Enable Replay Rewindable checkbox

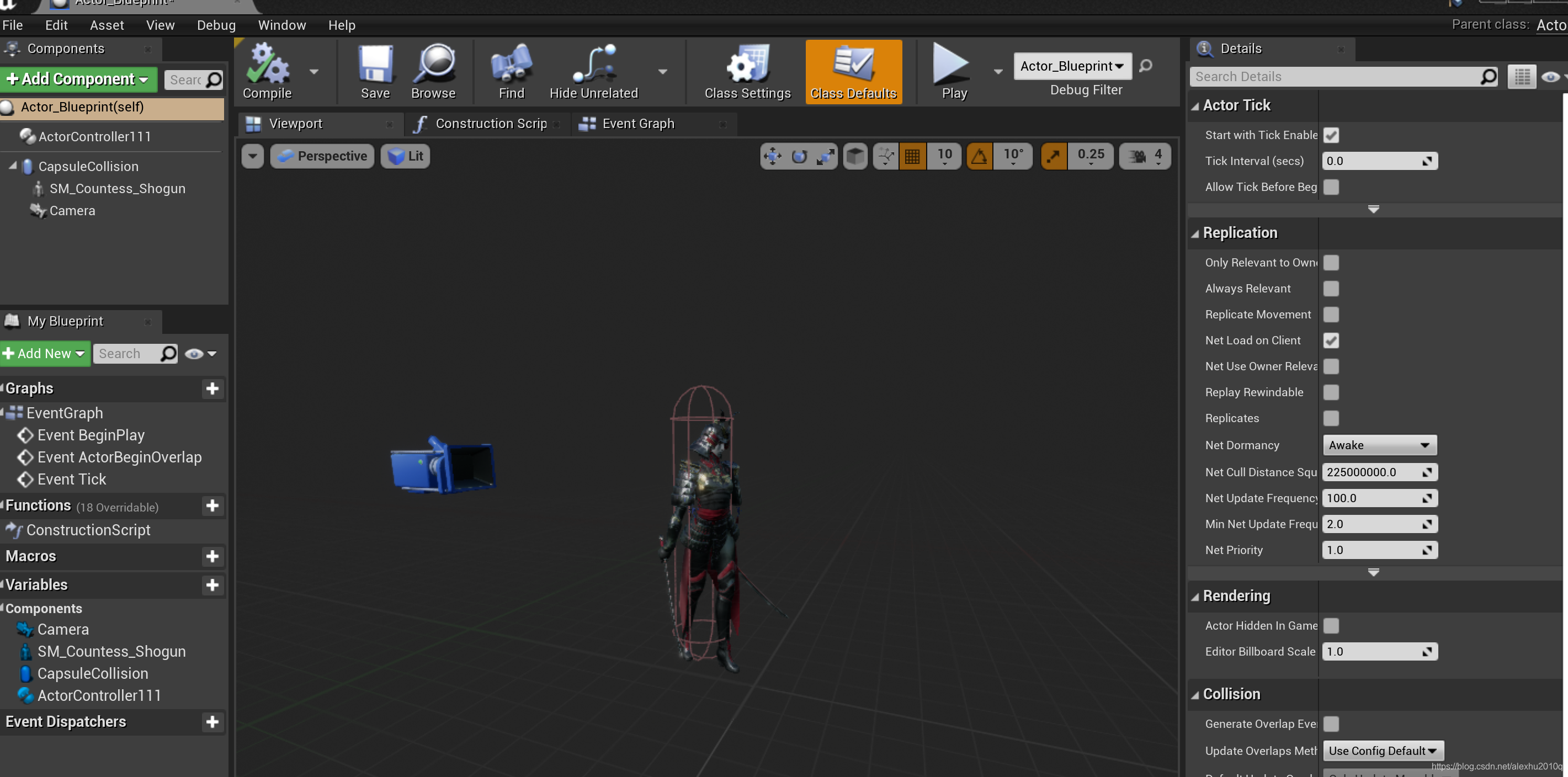(1331, 392)
